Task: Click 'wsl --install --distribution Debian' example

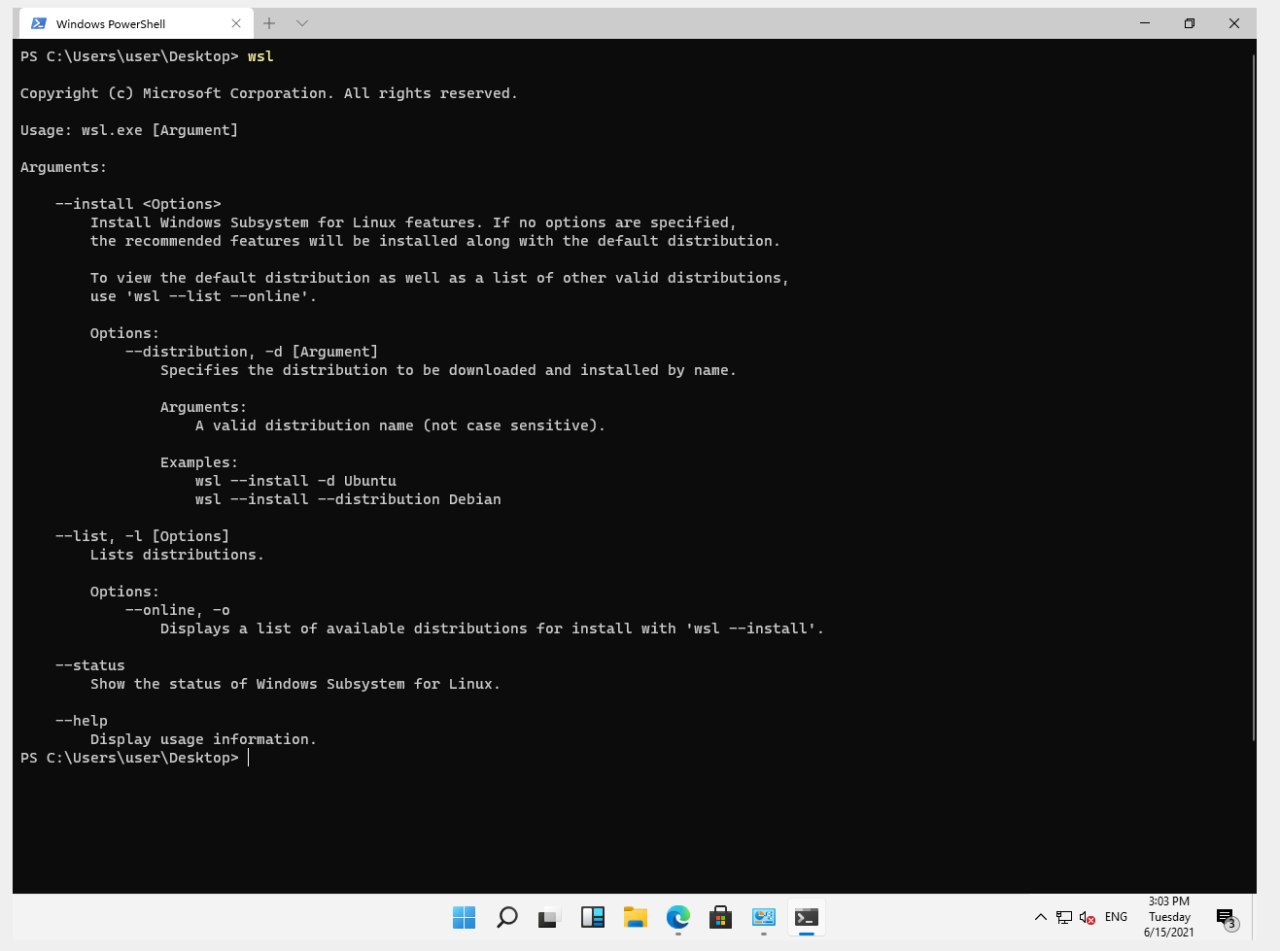Action: click(x=348, y=499)
